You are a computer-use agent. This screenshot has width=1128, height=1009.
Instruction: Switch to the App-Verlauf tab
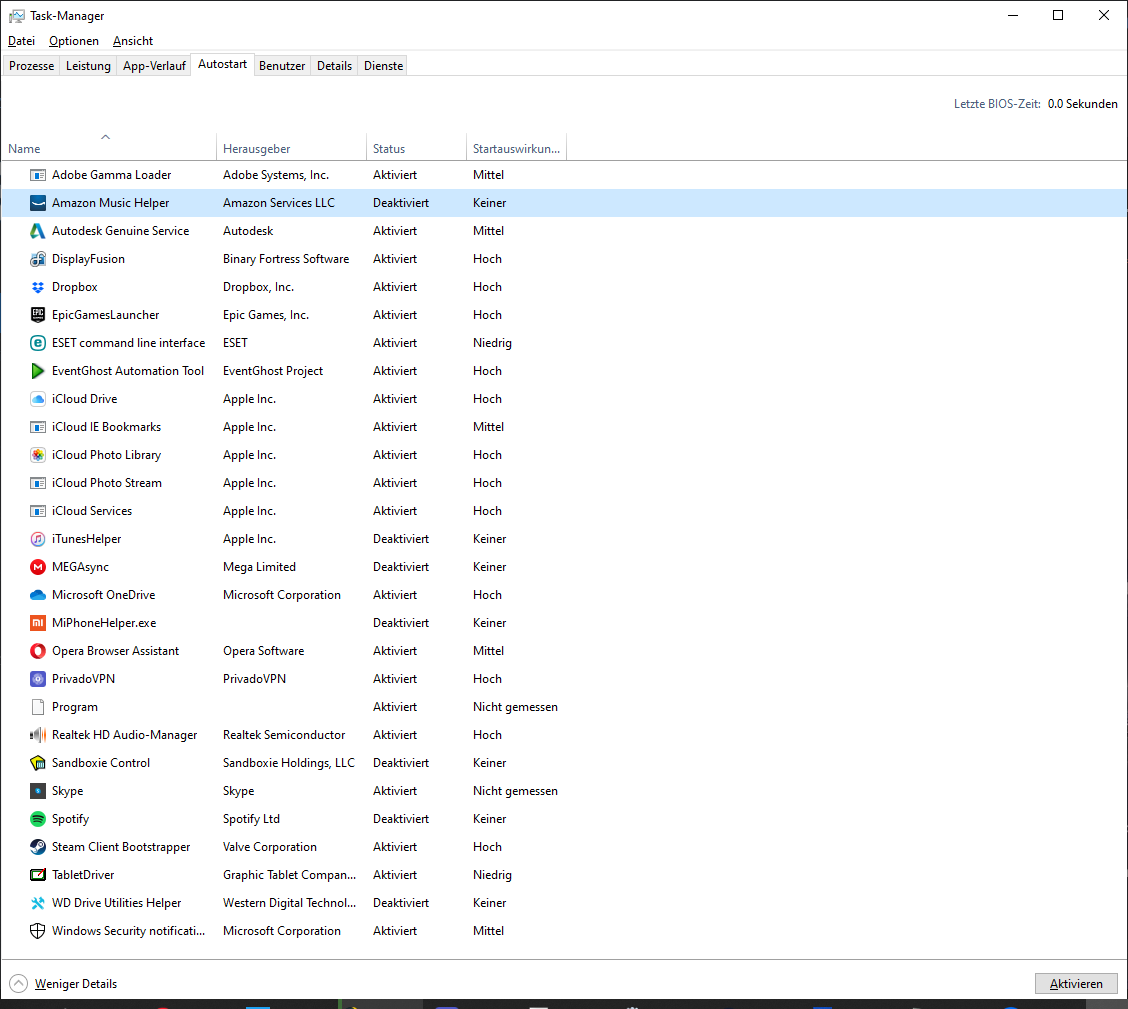tap(154, 65)
